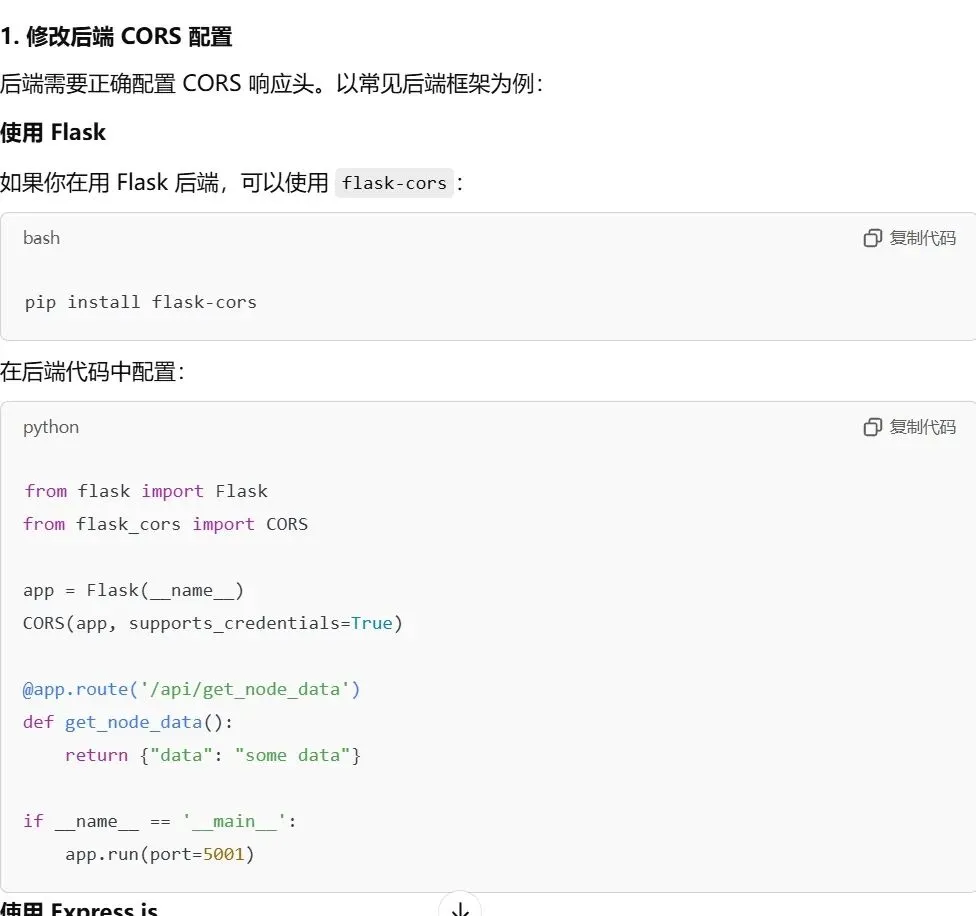Click the 'python' language label
Image resolution: width=976 pixels, height=916 pixels.
click(x=51, y=428)
